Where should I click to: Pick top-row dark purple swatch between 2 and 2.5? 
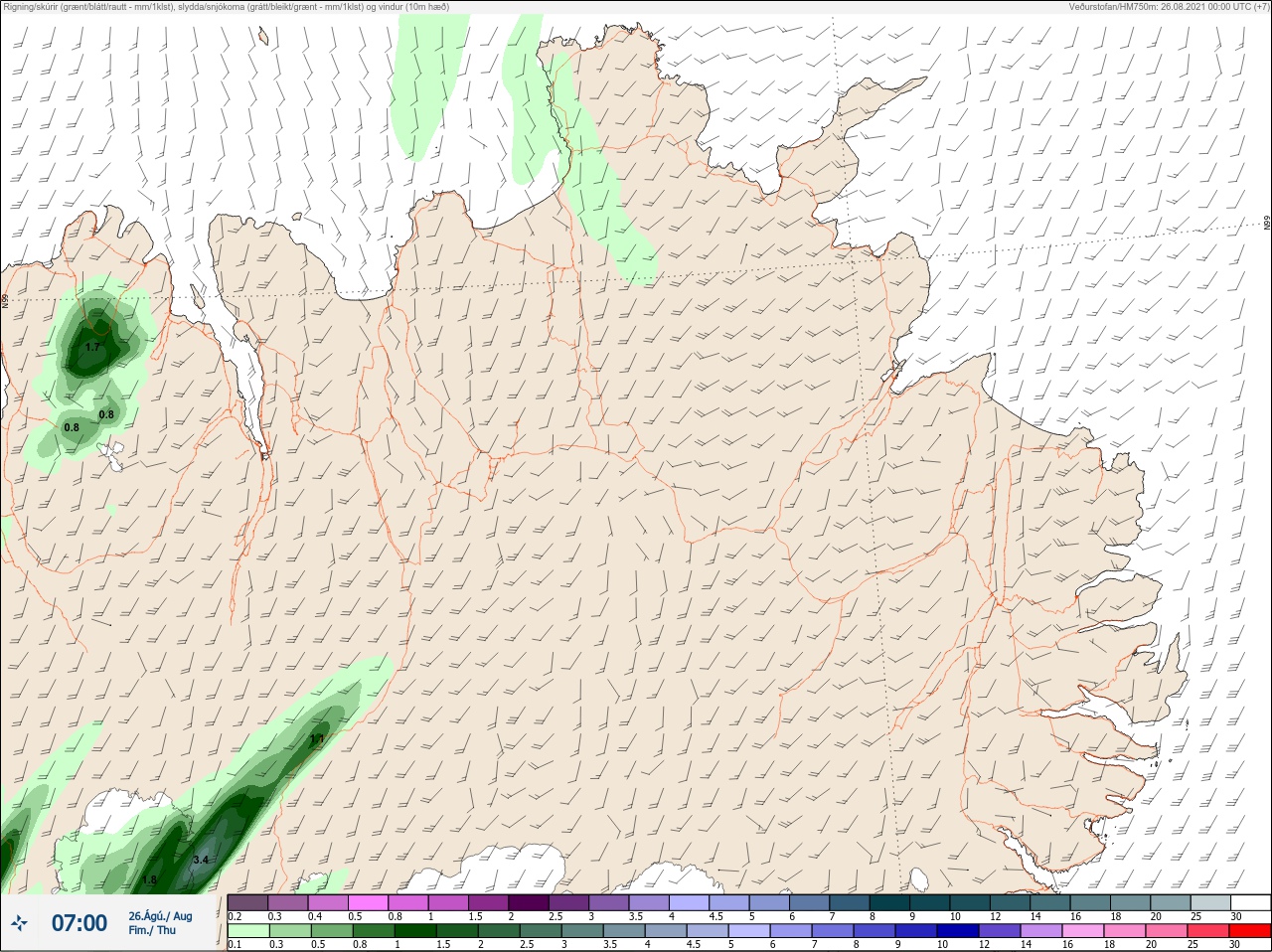[x=529, y=902]
